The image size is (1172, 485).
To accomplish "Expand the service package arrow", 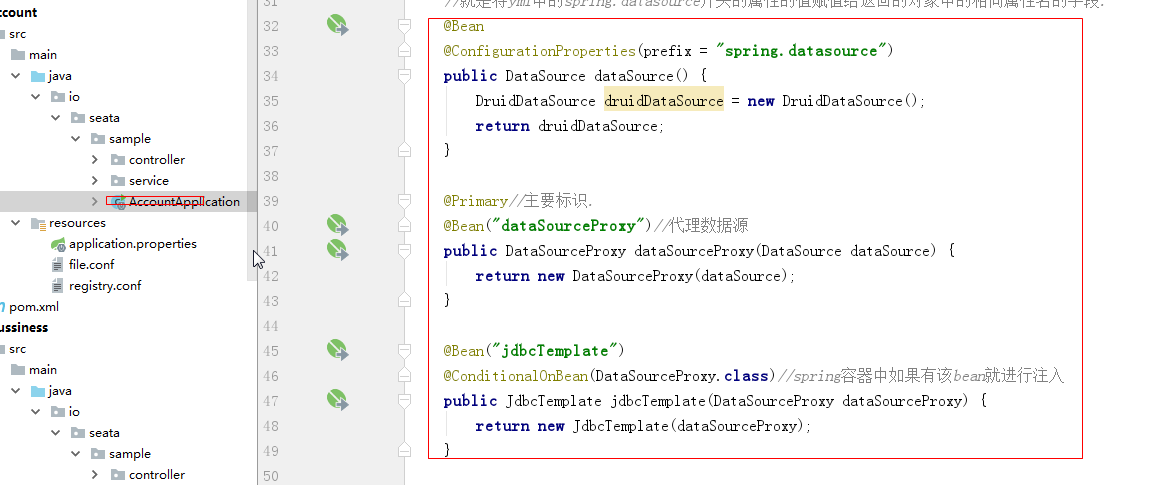I will pyautogui.click(x=95, y=181).
